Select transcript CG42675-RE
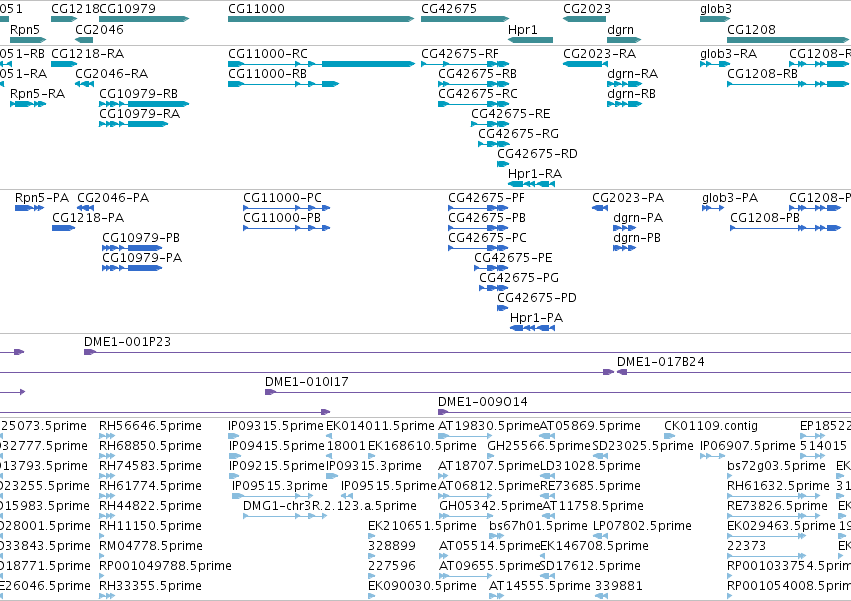Image resolution: width=851 pixels, height=601 pixels. (x=490, y=124)
